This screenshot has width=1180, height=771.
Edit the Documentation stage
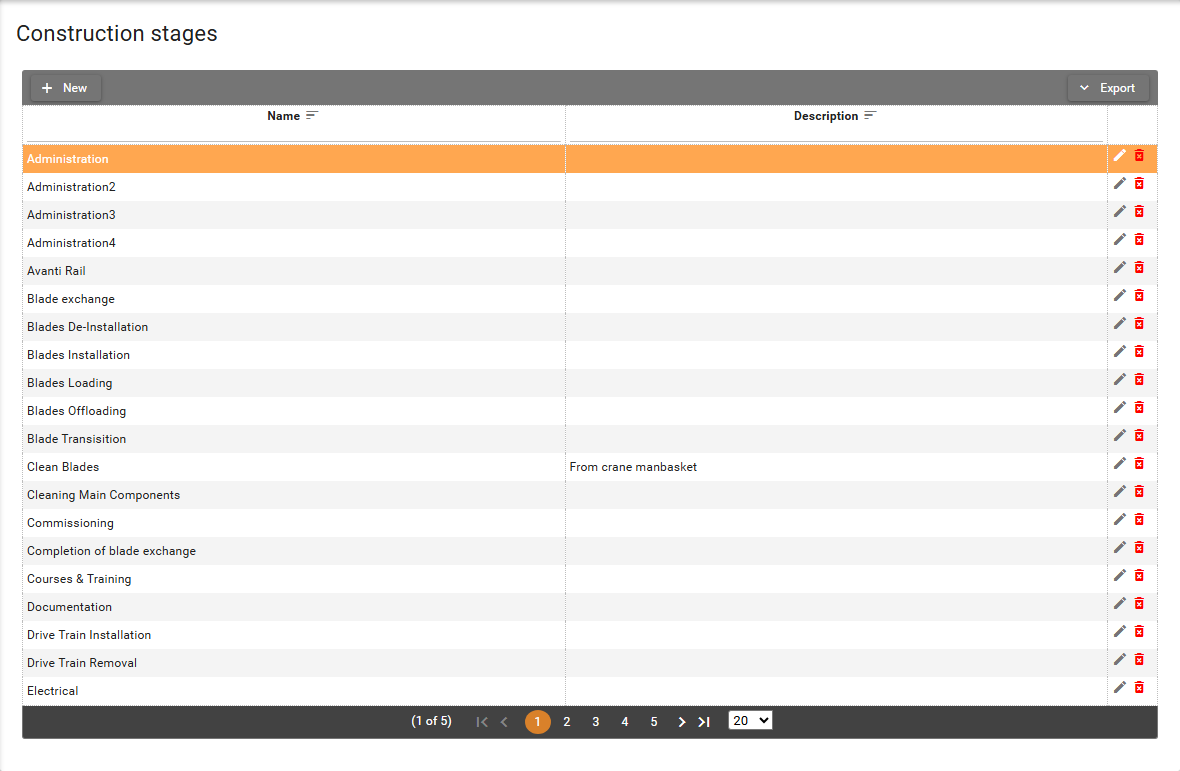coord(1120,603)
